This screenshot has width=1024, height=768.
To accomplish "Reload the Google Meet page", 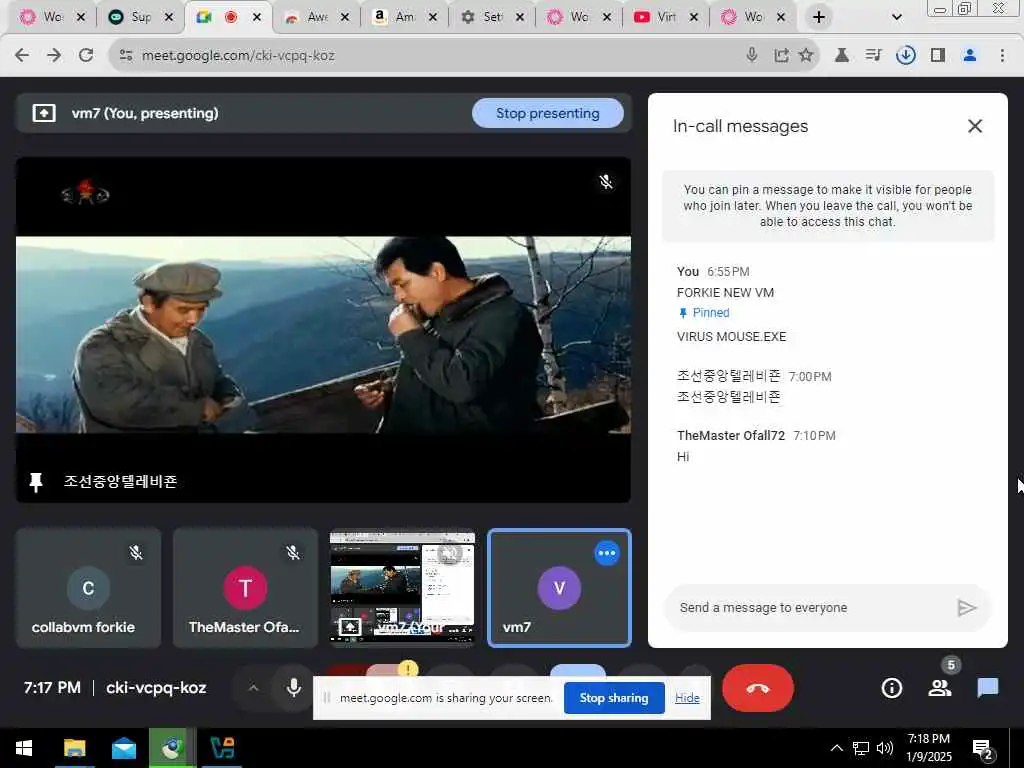I will point(86,56).
